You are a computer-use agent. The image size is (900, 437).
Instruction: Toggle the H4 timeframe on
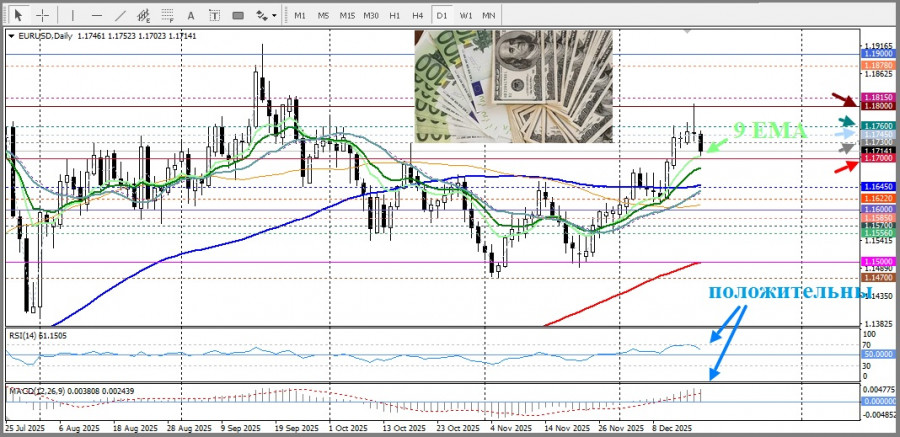click(418, 15)
